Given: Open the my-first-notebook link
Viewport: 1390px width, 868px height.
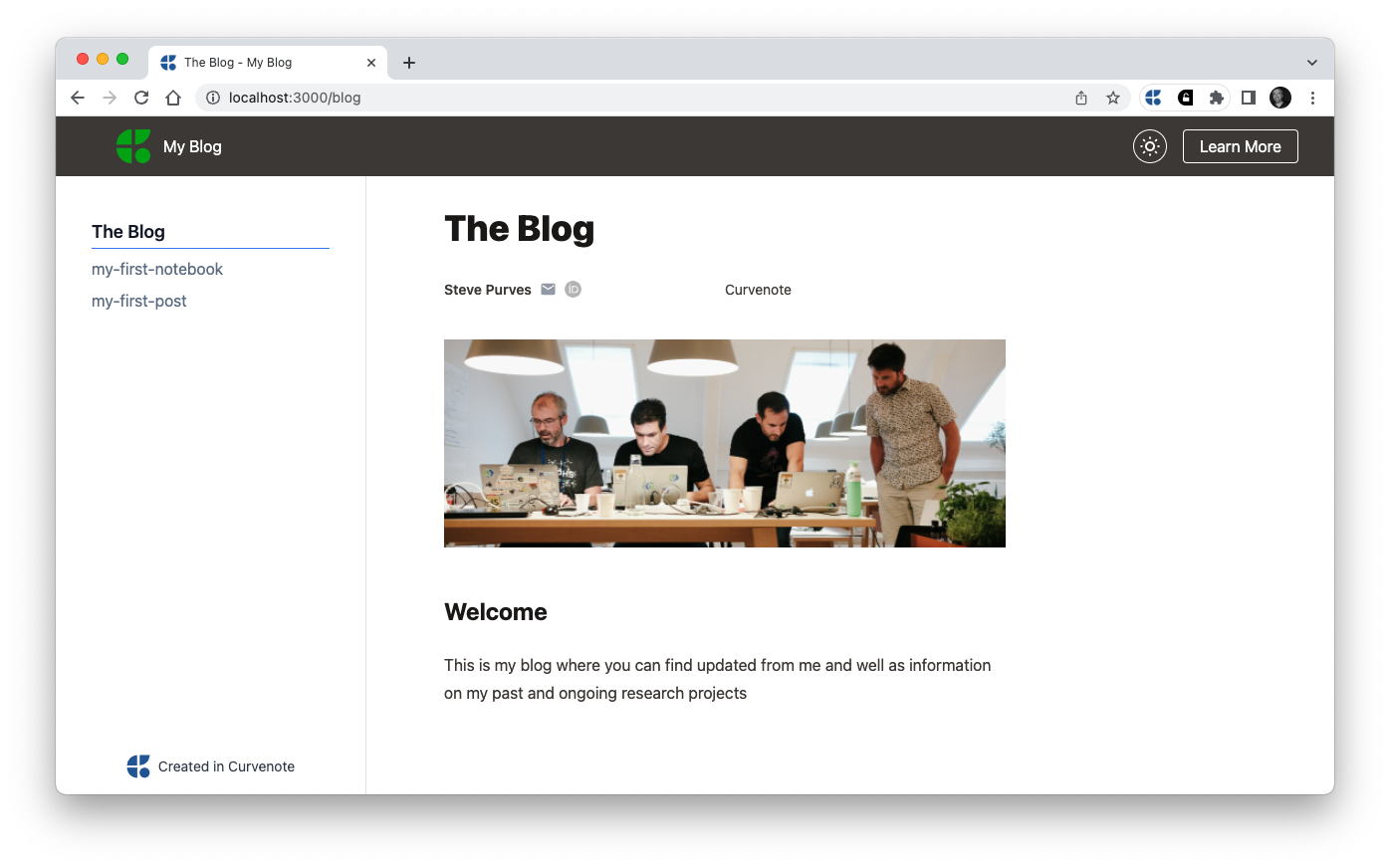Looking at the screenshot, I should (x=157, y=269).
